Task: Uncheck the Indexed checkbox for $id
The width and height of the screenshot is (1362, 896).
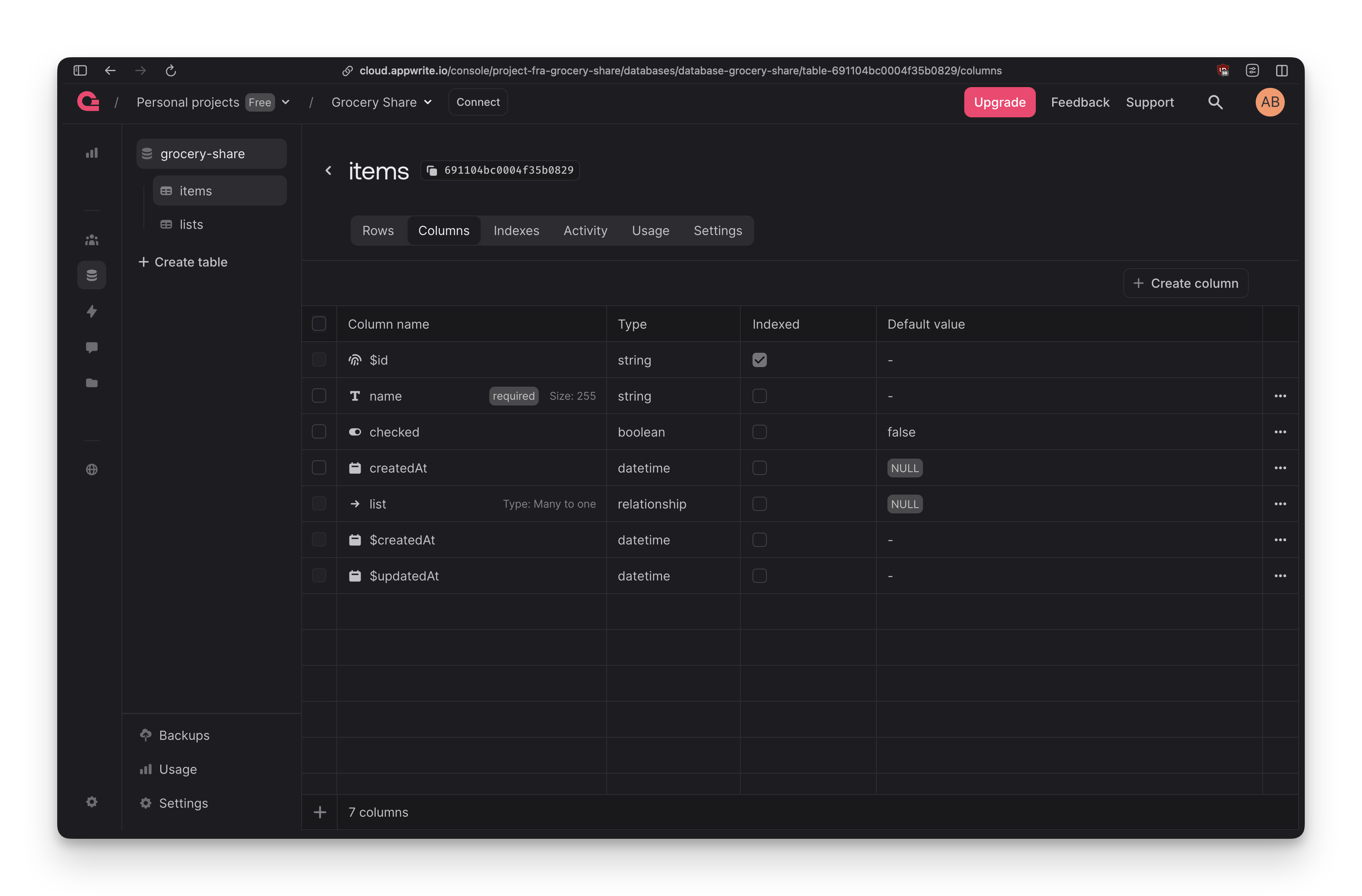Action: coord(759,359)
